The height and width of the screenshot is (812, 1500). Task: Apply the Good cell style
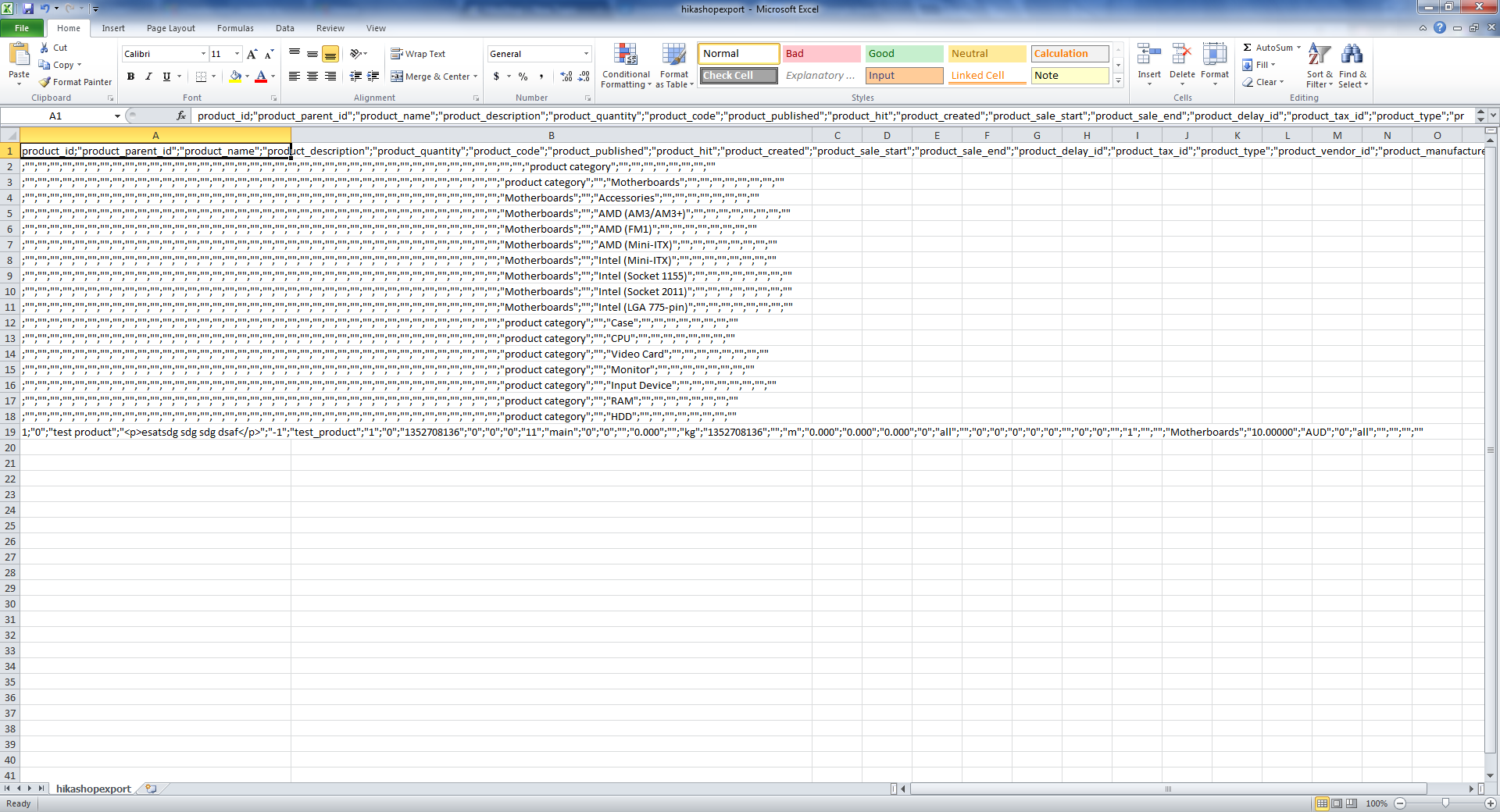904,54
